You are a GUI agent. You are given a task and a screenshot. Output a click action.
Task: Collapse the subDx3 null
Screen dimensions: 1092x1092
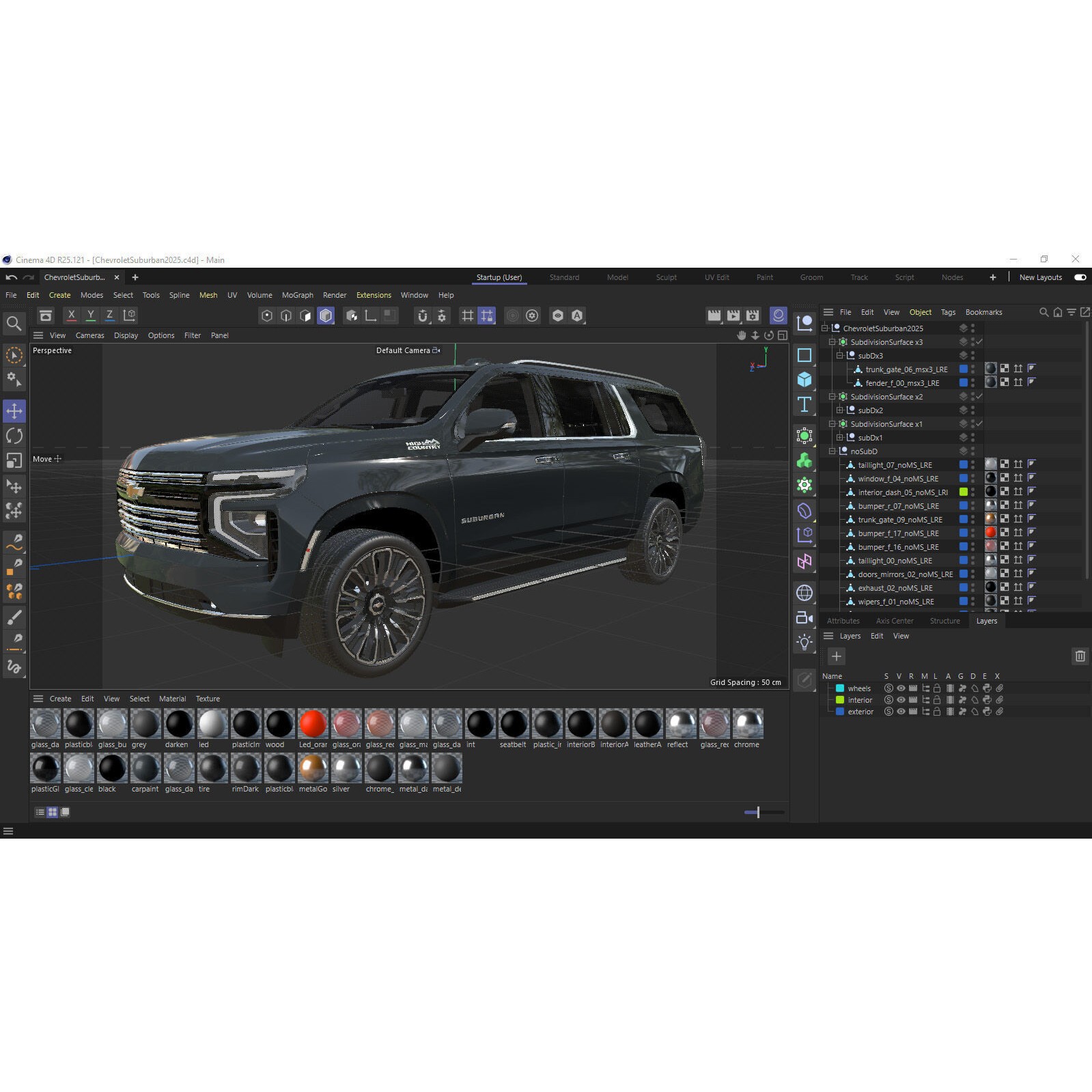[839, 356]
